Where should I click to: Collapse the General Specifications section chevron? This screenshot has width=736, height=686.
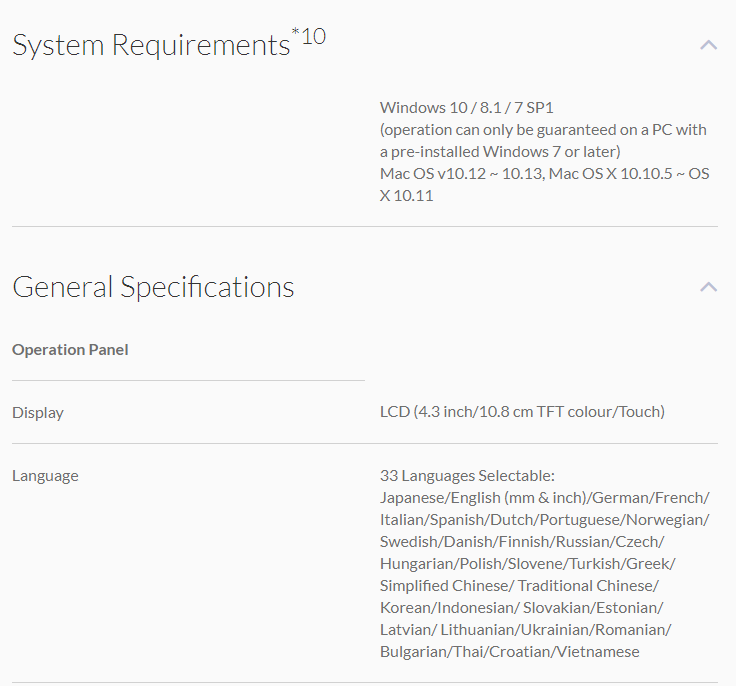click(x=708, y=287)
